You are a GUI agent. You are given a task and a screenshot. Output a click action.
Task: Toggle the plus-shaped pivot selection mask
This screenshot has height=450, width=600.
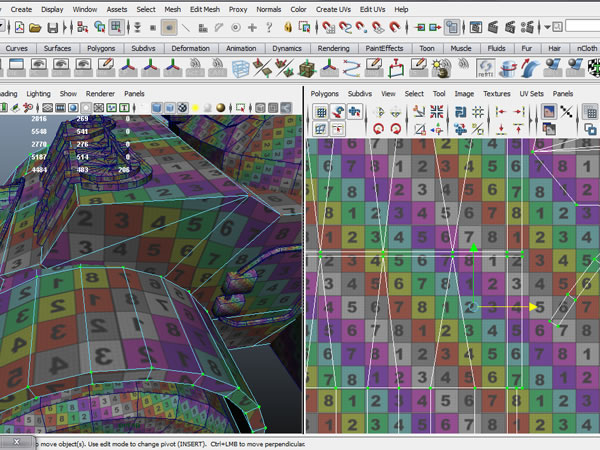[252, 28]
